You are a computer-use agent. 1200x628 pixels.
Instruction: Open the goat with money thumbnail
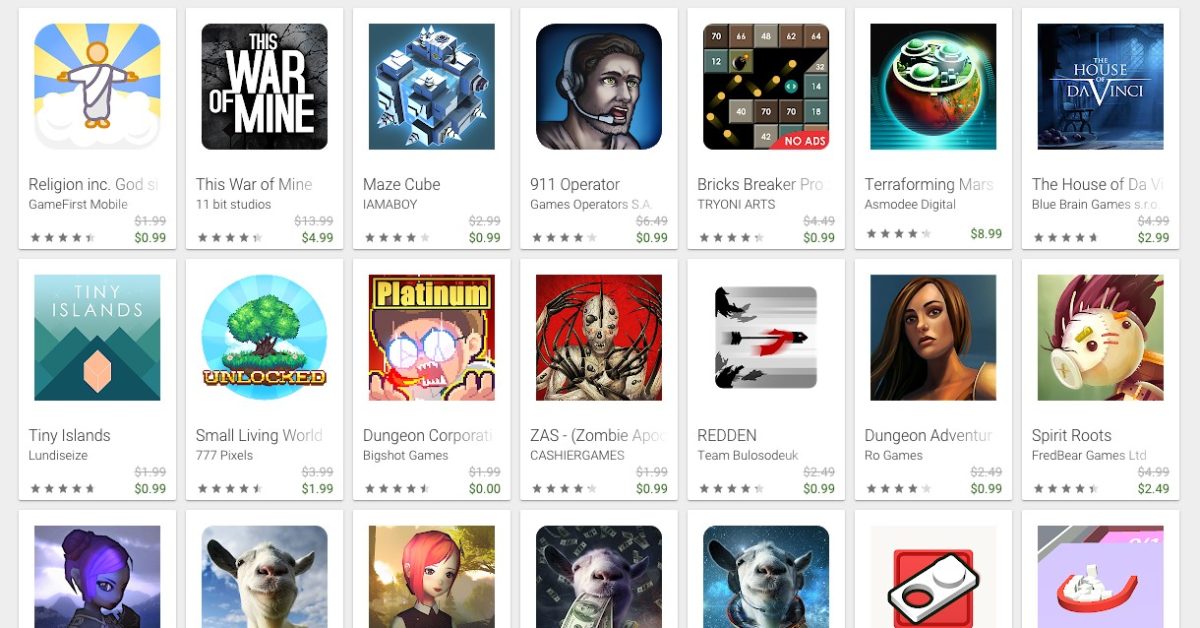click(x=598, y=577)
